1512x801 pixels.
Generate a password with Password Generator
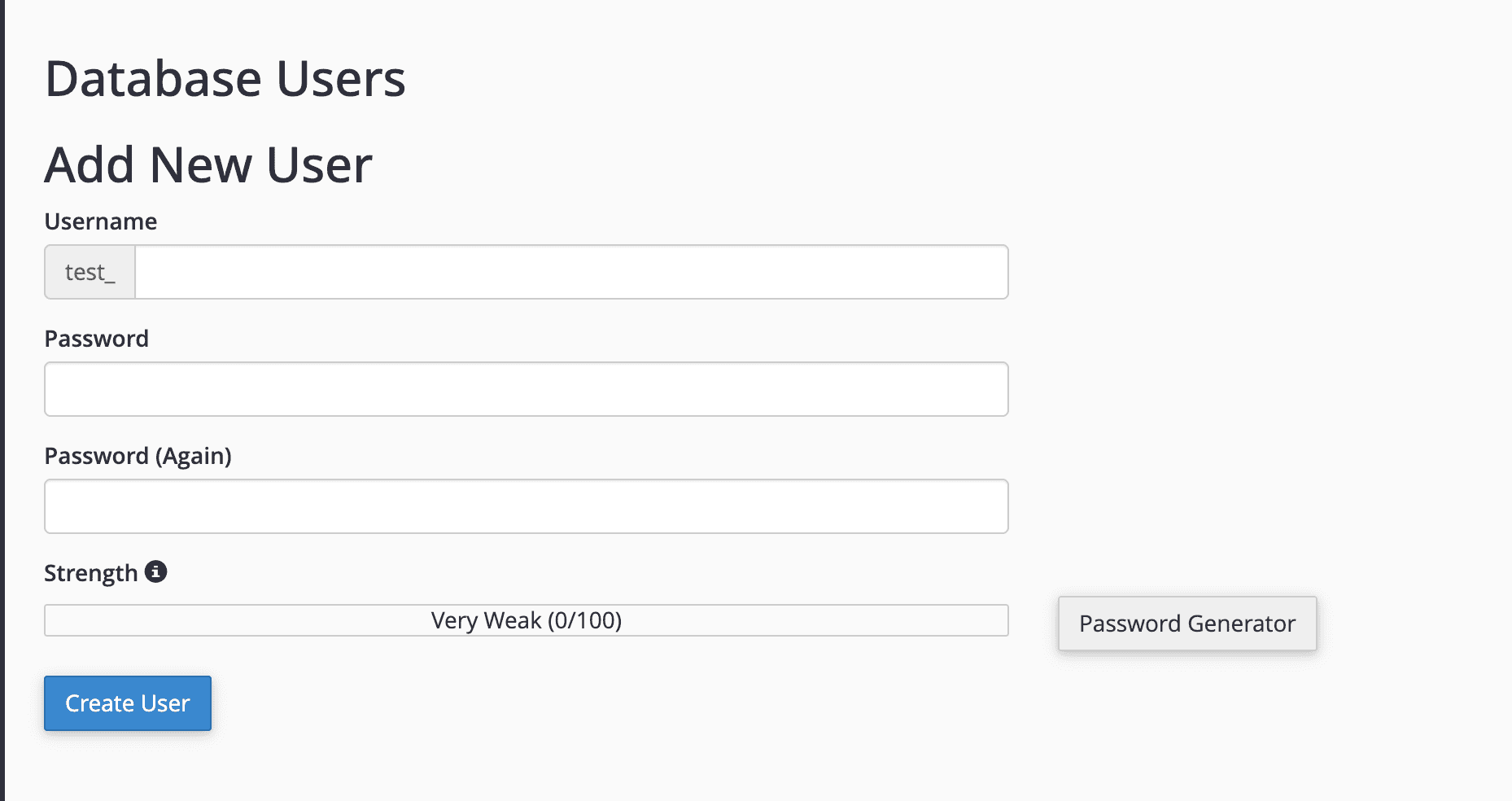(1186, 623)
